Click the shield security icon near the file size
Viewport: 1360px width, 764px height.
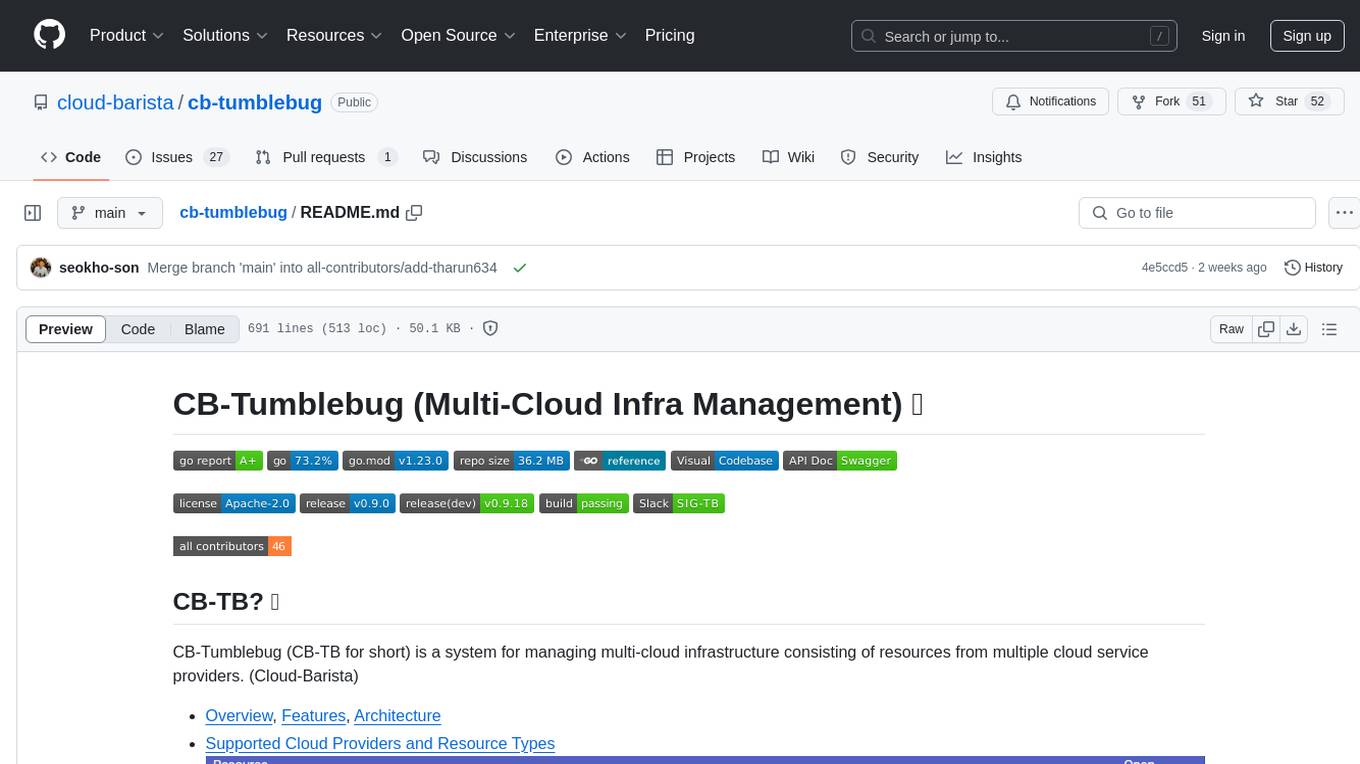[491, 328]
